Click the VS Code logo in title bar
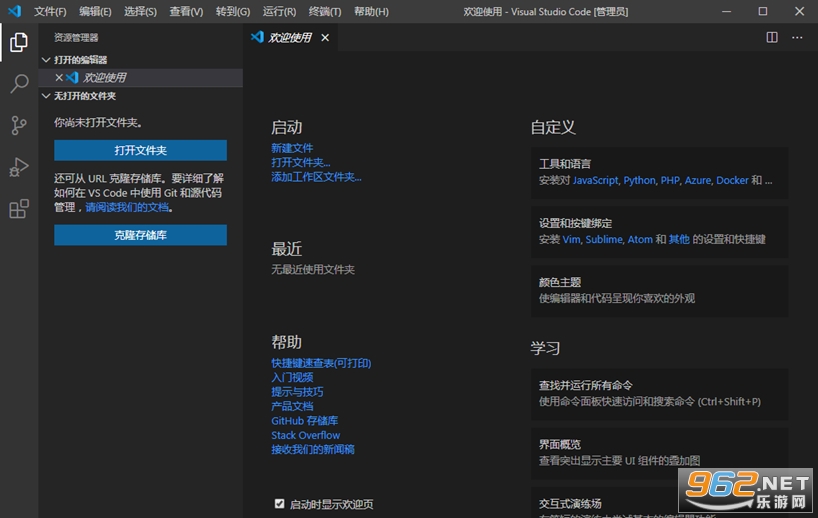The image size is (818, 518). 15,11
